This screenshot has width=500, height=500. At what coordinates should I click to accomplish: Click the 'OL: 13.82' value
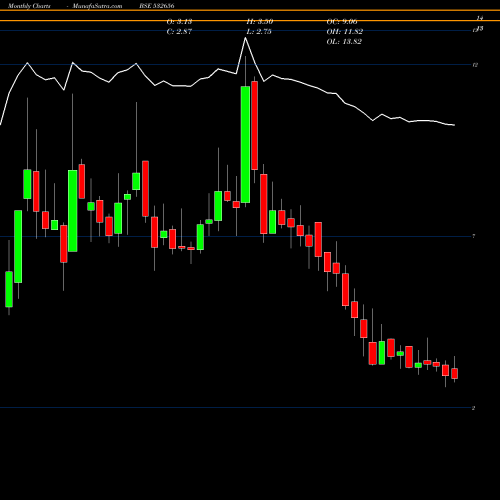tap(344, 42)
